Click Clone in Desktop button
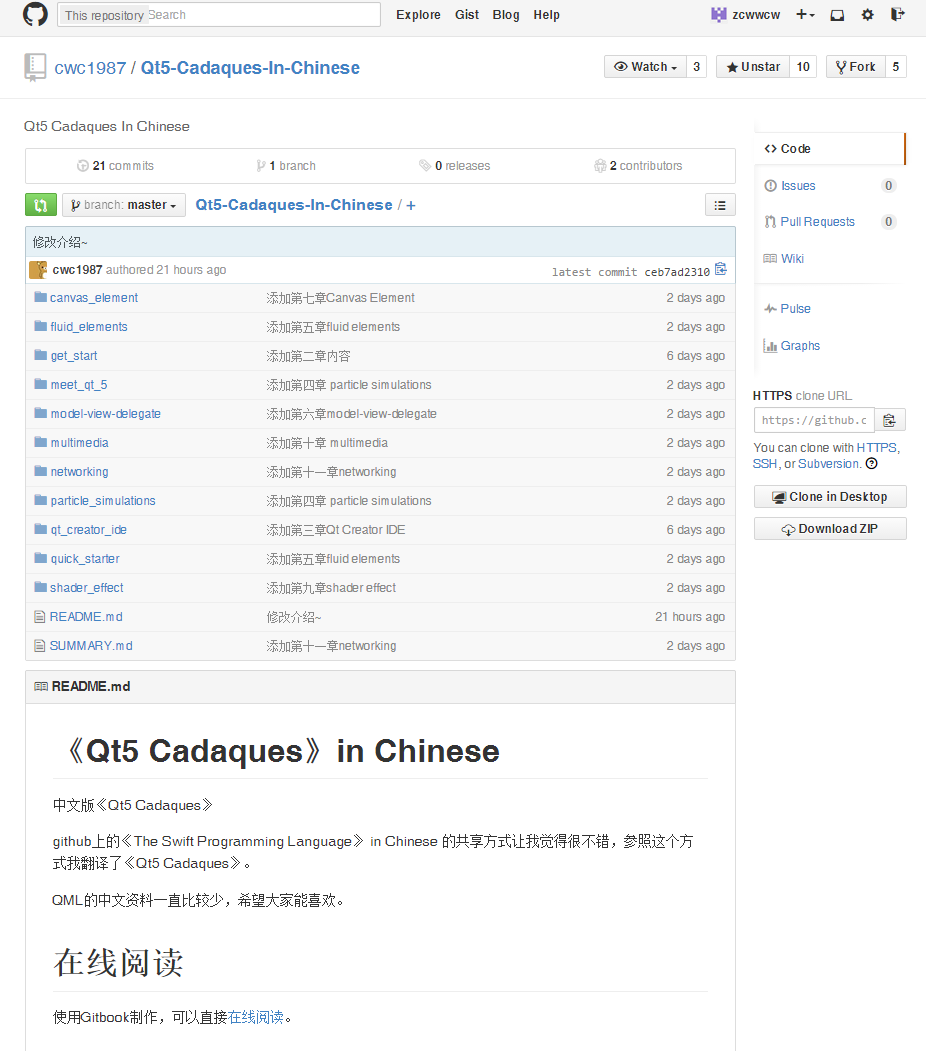This screenshot has height=1051, width=926. (830, 497)
